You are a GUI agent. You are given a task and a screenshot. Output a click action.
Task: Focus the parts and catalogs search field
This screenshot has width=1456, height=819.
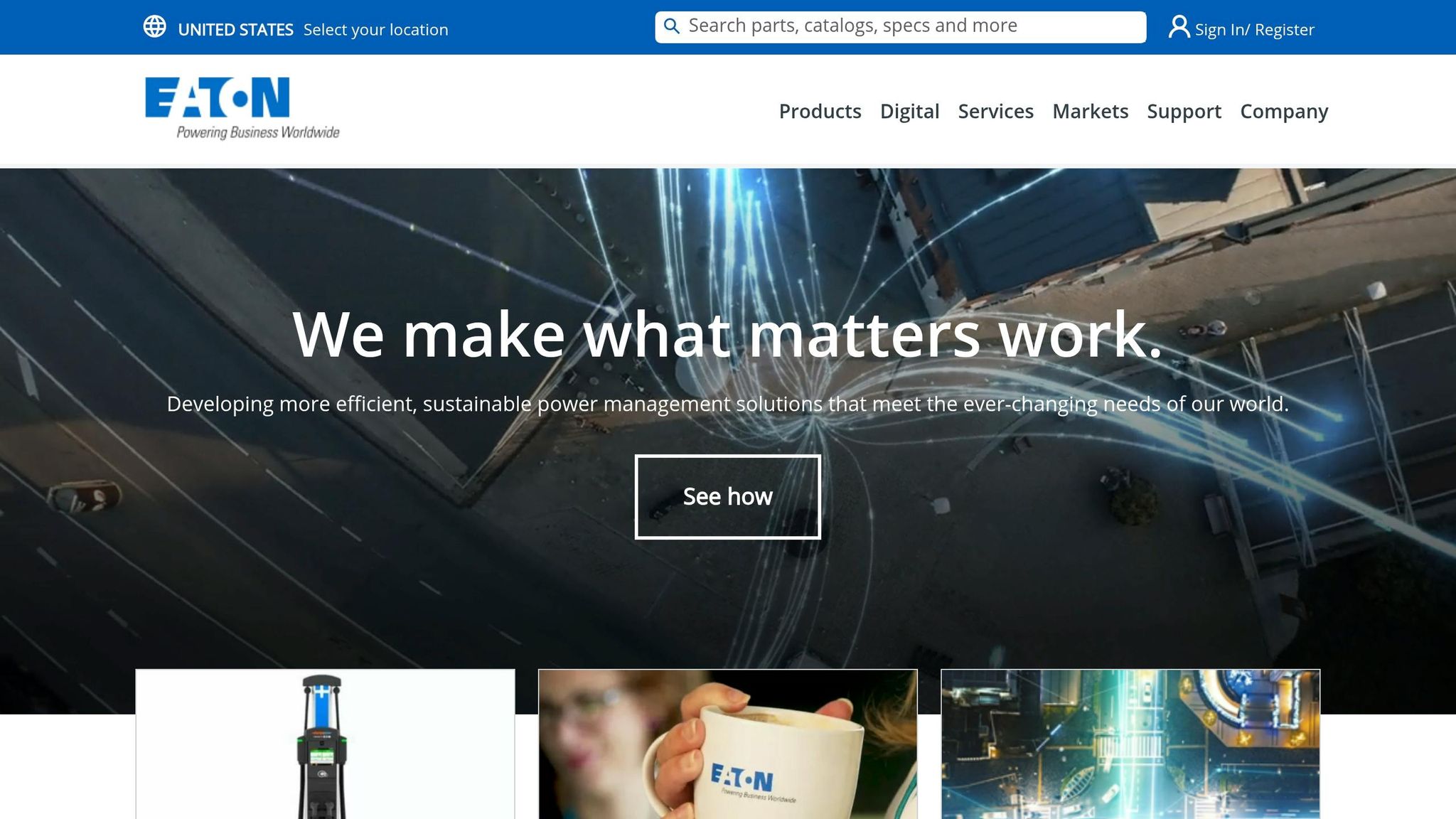click(900, 27)
